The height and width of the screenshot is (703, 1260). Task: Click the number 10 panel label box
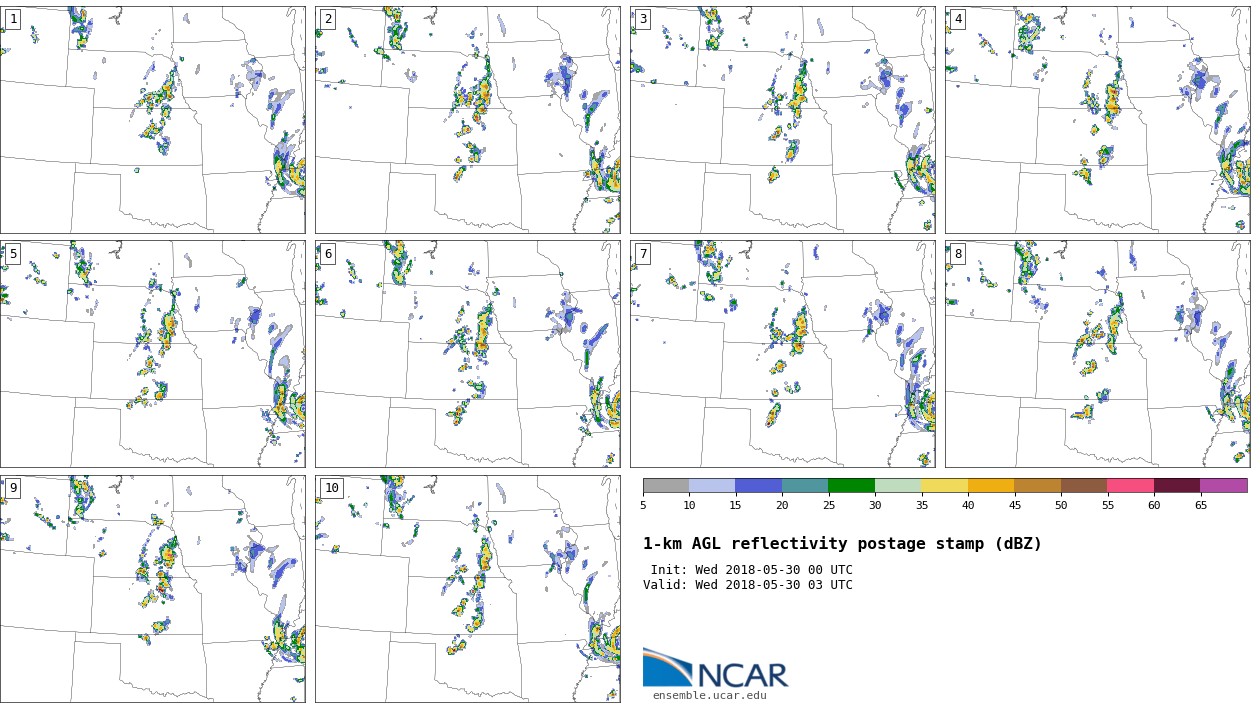(330, 488)
